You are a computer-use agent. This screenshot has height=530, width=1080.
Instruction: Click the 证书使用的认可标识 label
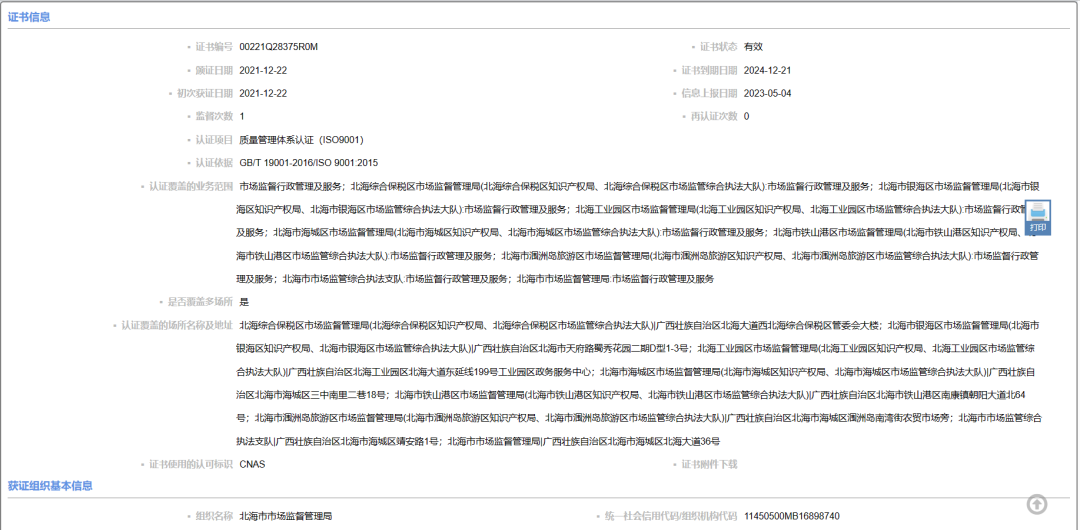(191, 465)
